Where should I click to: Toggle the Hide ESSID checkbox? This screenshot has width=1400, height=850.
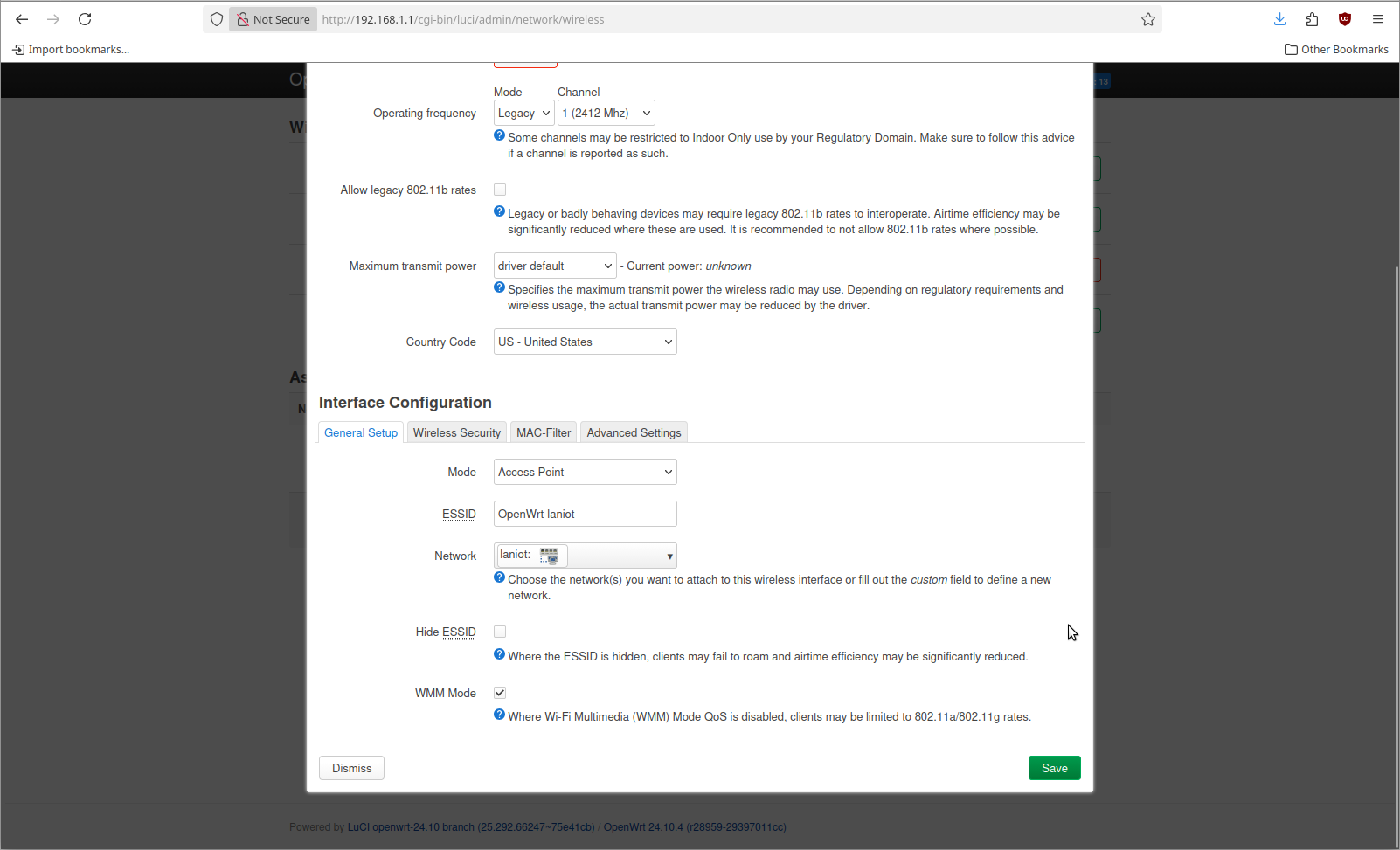(x=500, y=632)
